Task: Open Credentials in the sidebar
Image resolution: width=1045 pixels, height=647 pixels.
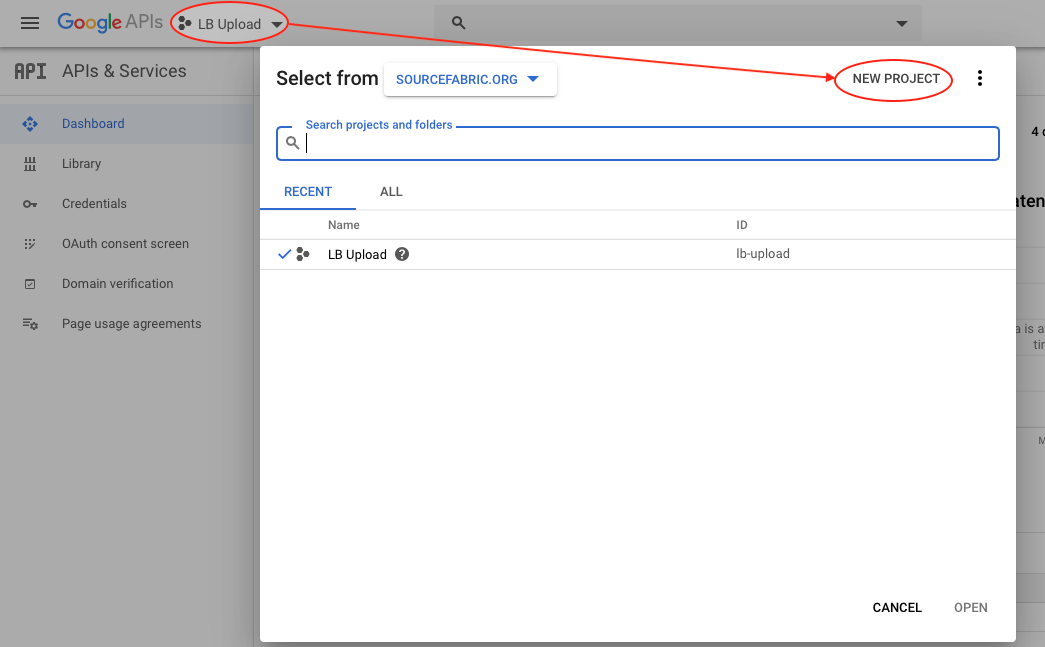Action: tap(127, 203)
